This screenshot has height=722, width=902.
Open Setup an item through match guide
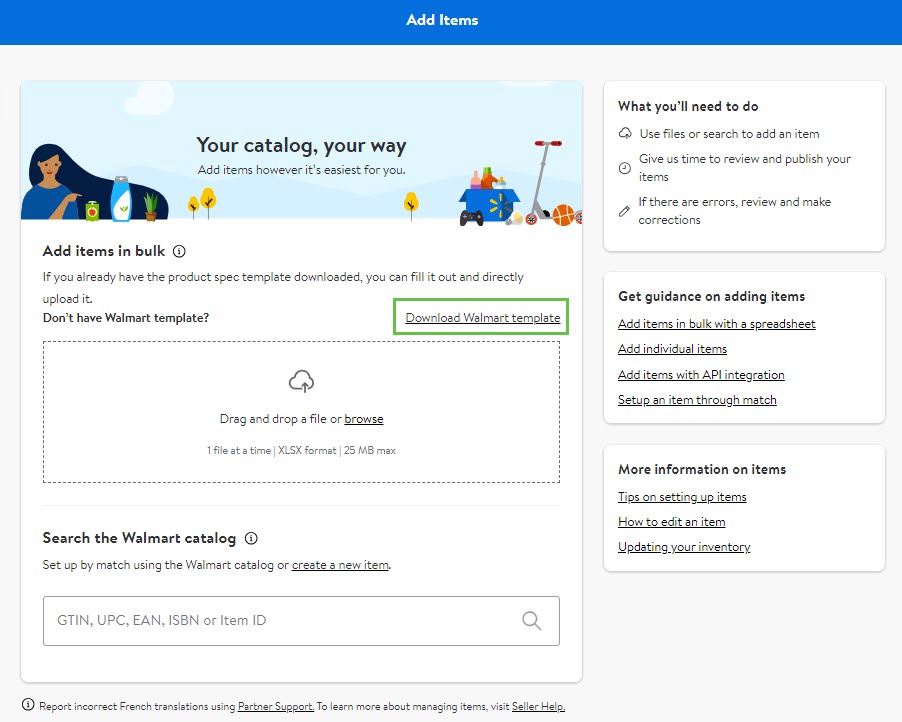pos(697,400)
